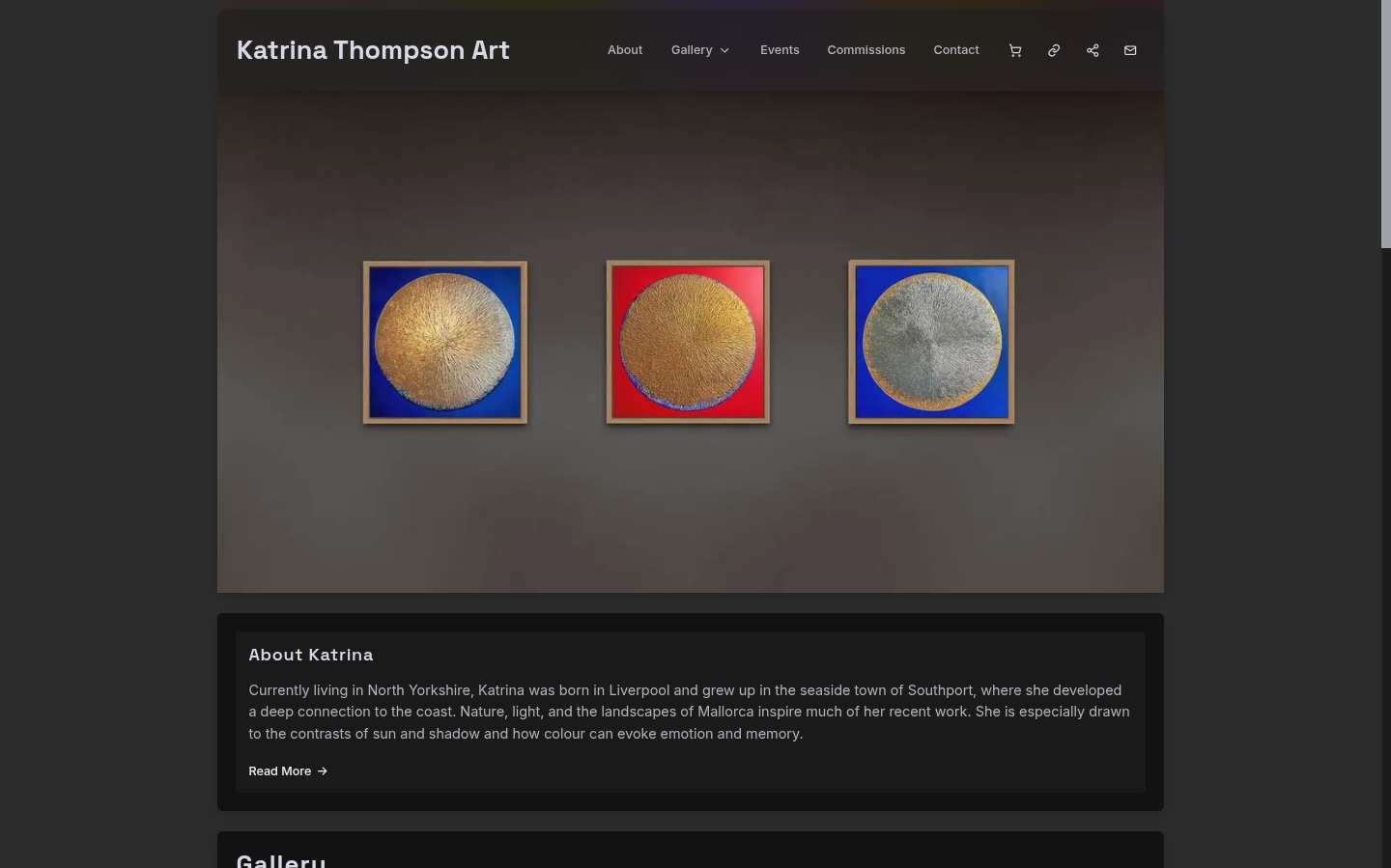Image resolution: width=1391 pixels, height=868 pixels.
Task: Open the Commissions nav link
Action: pos(866,50)
